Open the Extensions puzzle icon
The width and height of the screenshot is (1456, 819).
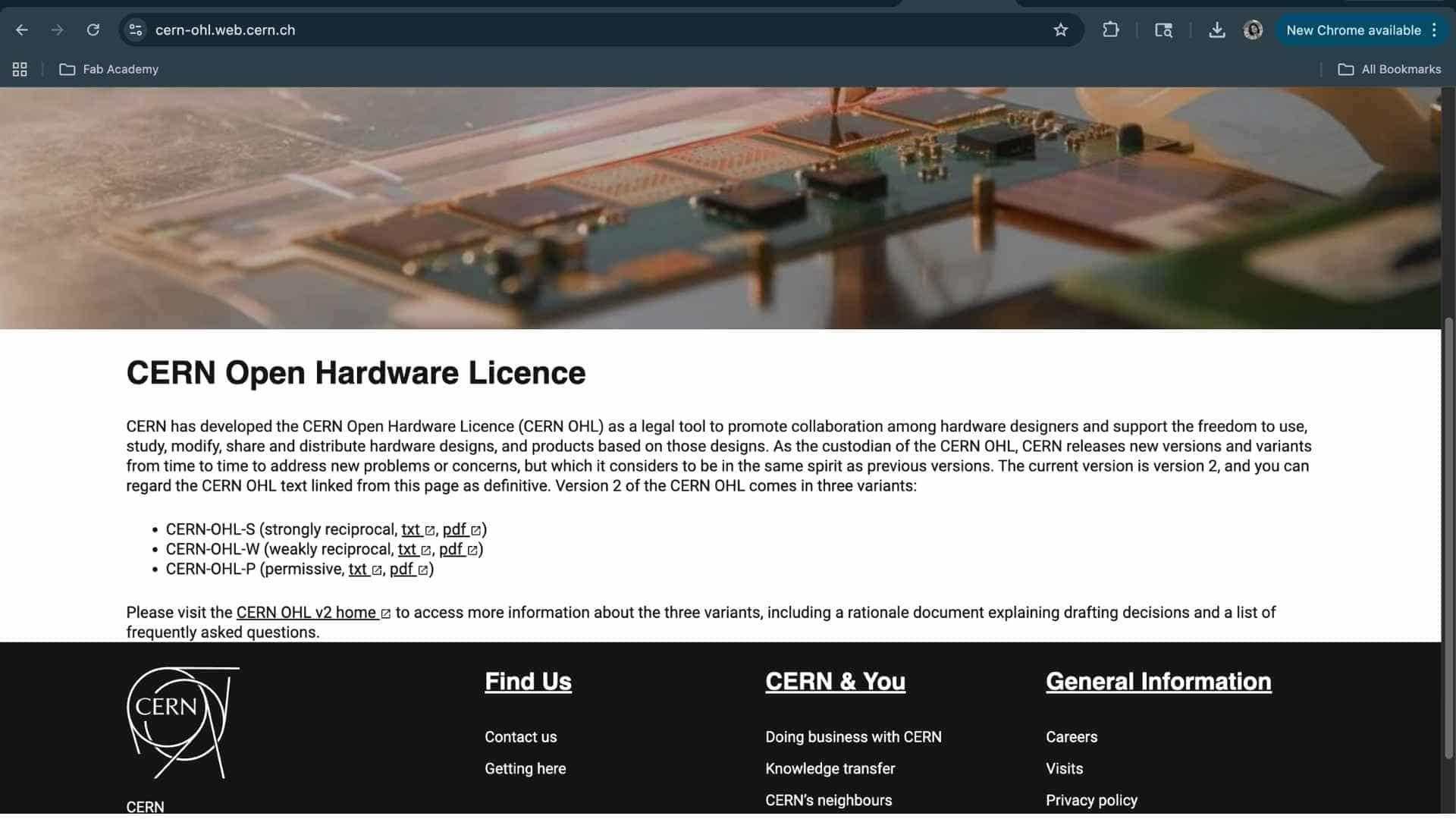[x=1111, y=30]
